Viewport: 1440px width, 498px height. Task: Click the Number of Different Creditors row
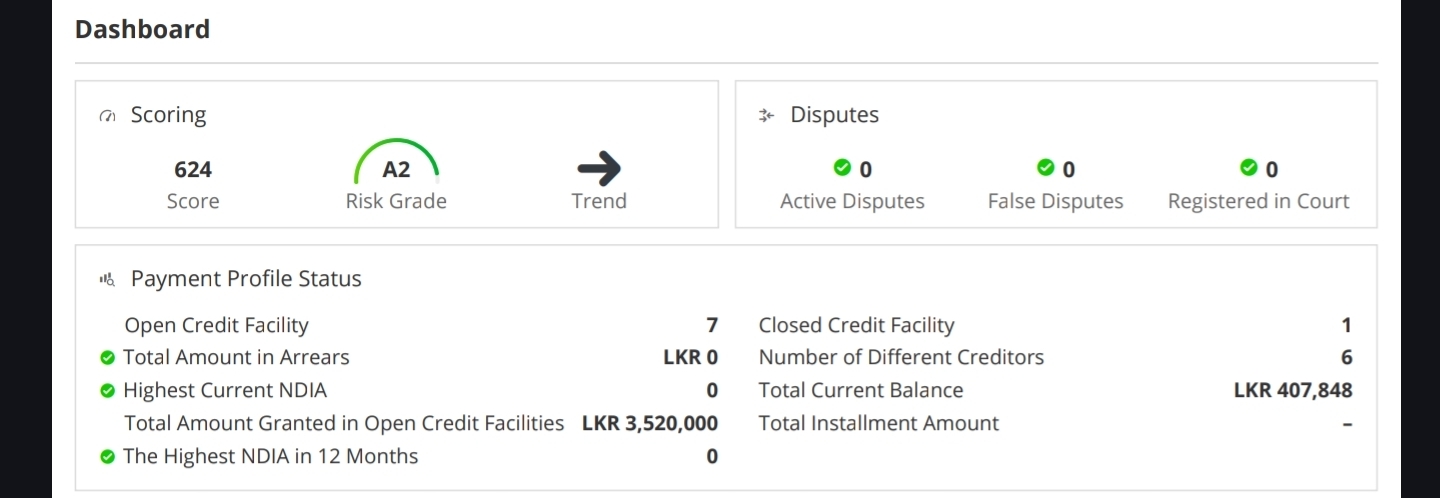pyautogui.click(x=1056, y=357)
